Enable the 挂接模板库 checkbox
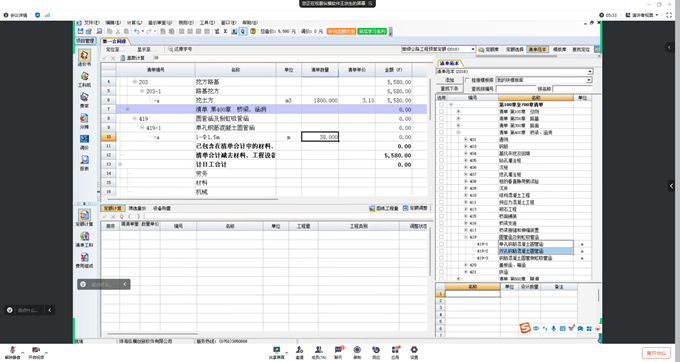This screenshot has height=362, width=680. tap(467, 80)
